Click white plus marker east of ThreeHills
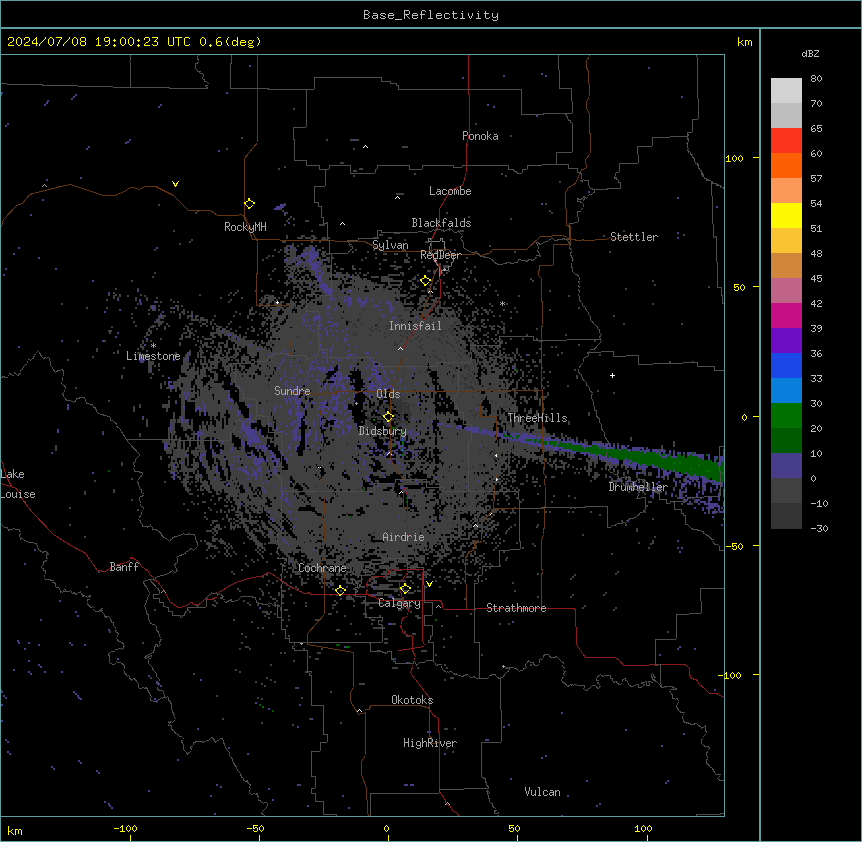The image size is (862, 842). 612,375
